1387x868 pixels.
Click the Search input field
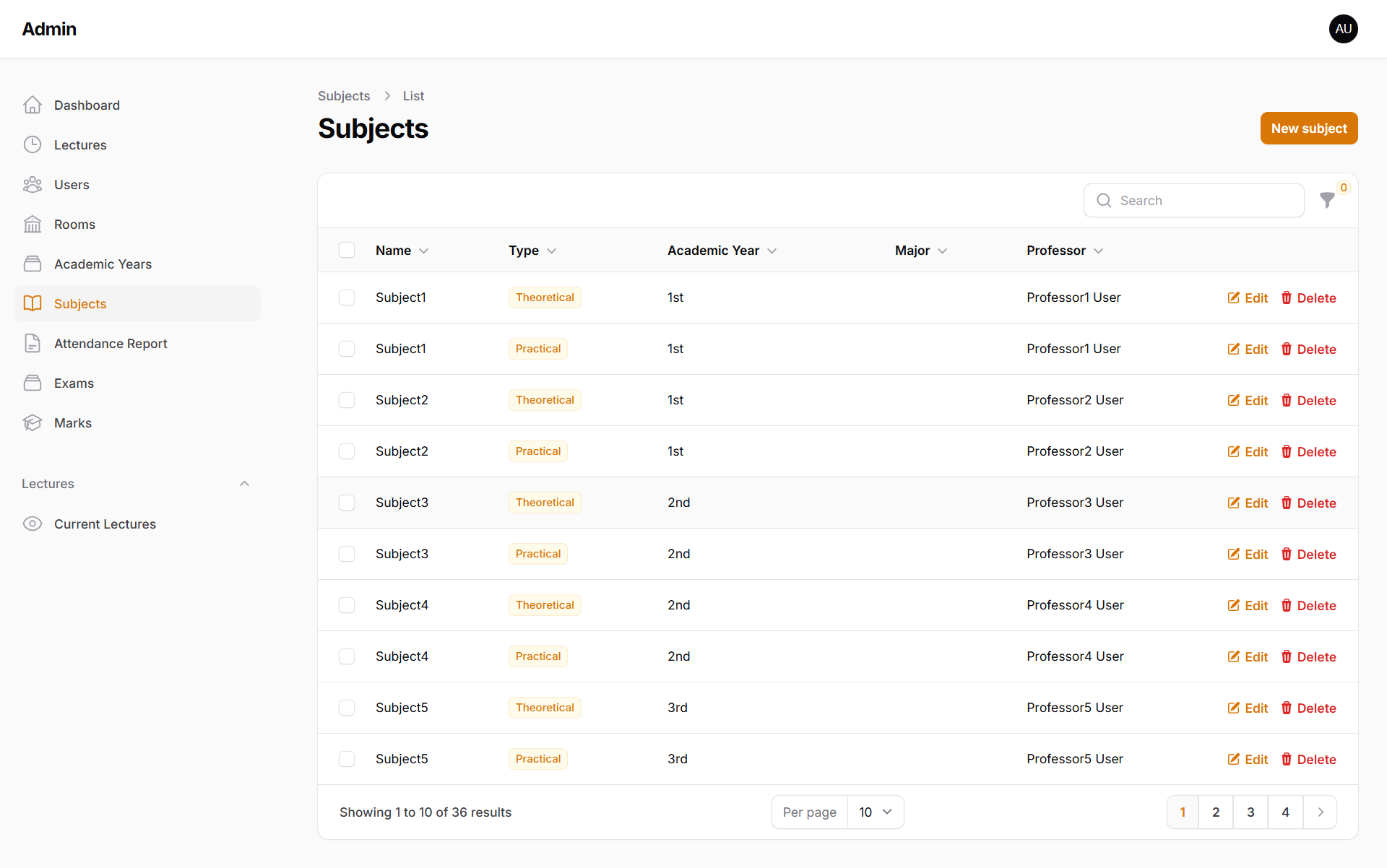(x=1194, y=201)
